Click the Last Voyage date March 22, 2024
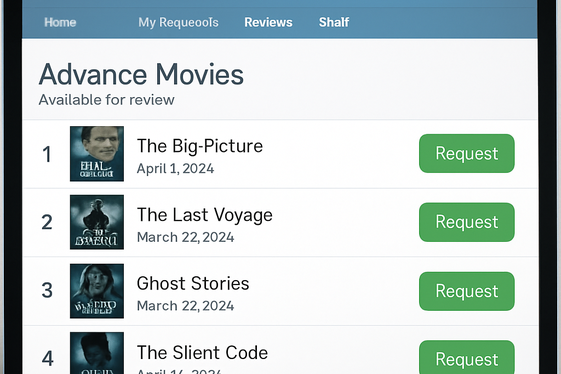Viewport: 561px width, 374px height. pos(185,237)
